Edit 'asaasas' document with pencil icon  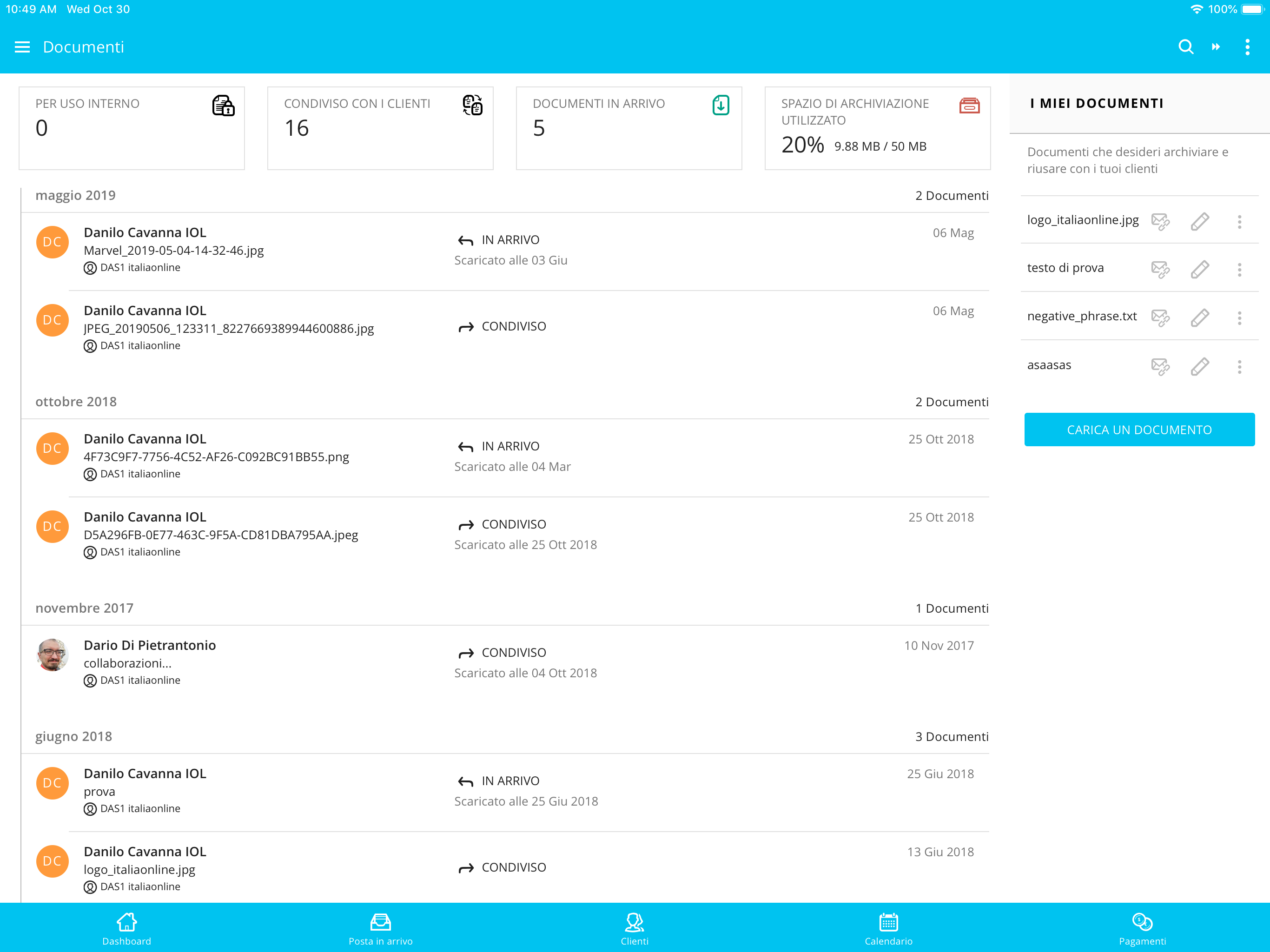coord(1200,366)
